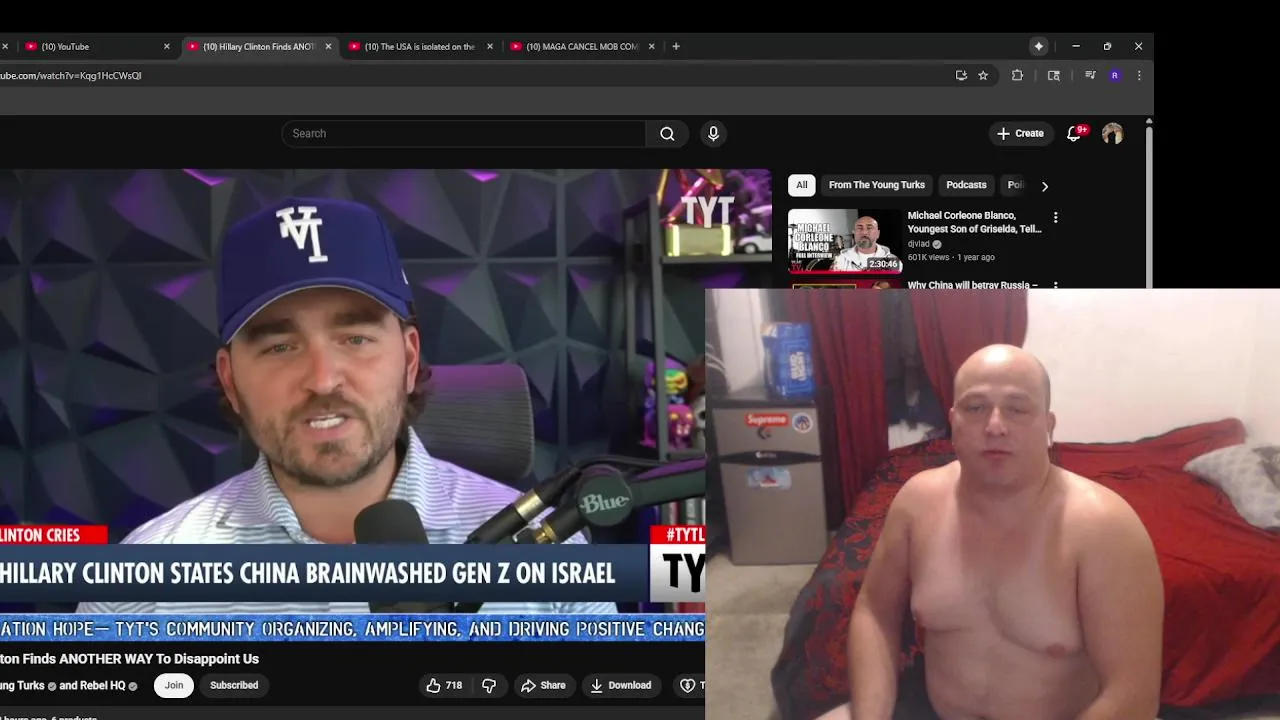Like the video with thumbs up
The image size is (1280, 720).
click(444, 685)
